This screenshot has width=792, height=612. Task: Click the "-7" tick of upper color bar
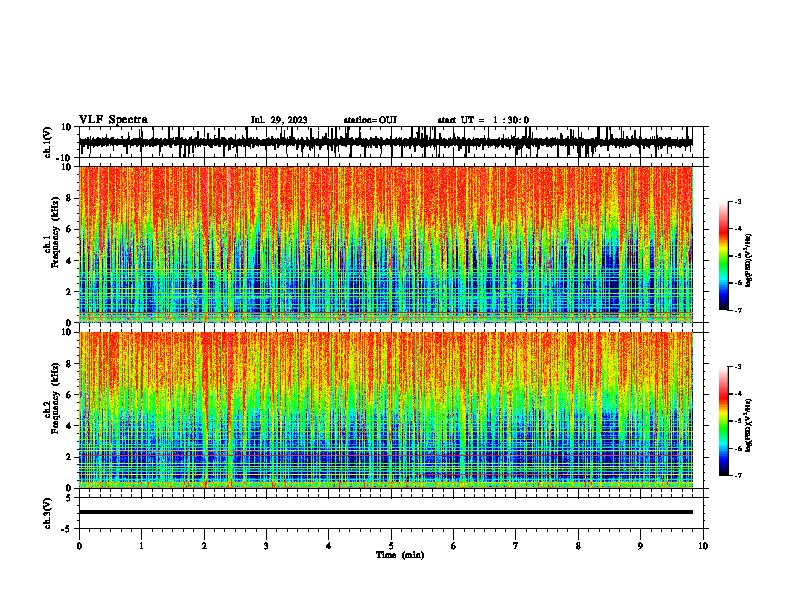737,311
